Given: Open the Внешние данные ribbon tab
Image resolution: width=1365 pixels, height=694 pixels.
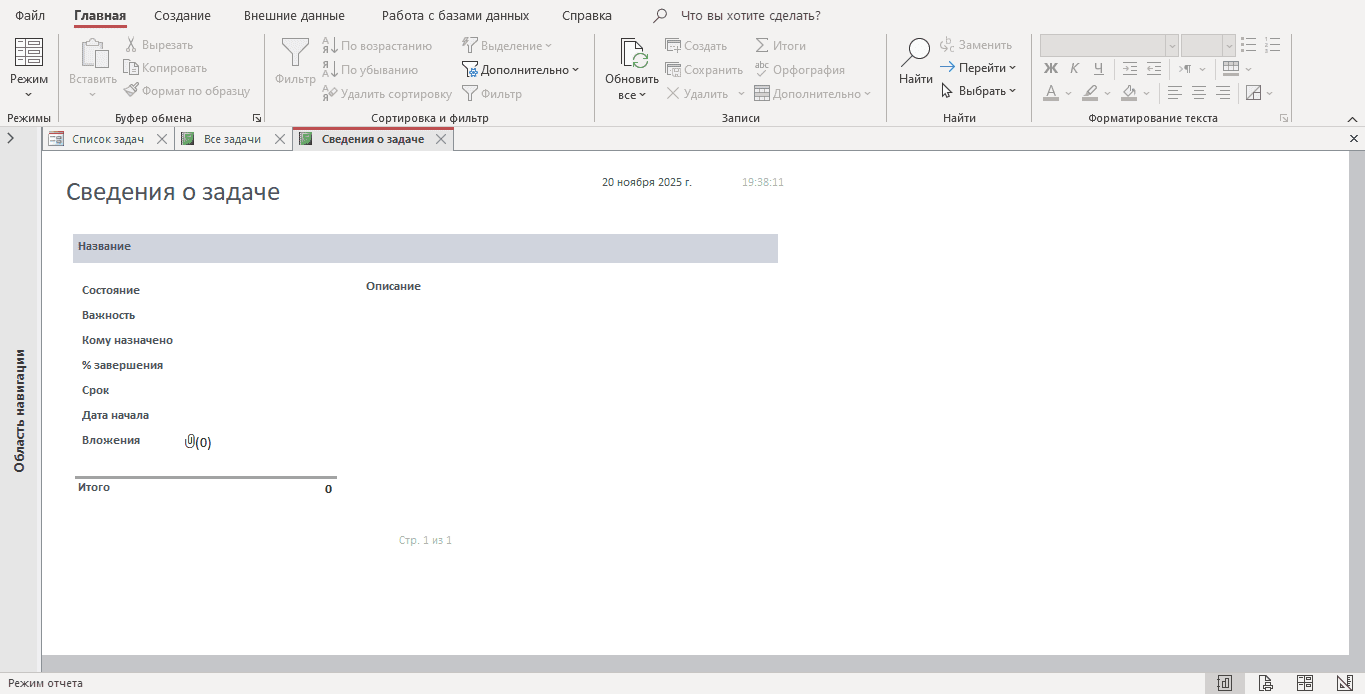Looking at the screenshot, I should tap(294, 16).
